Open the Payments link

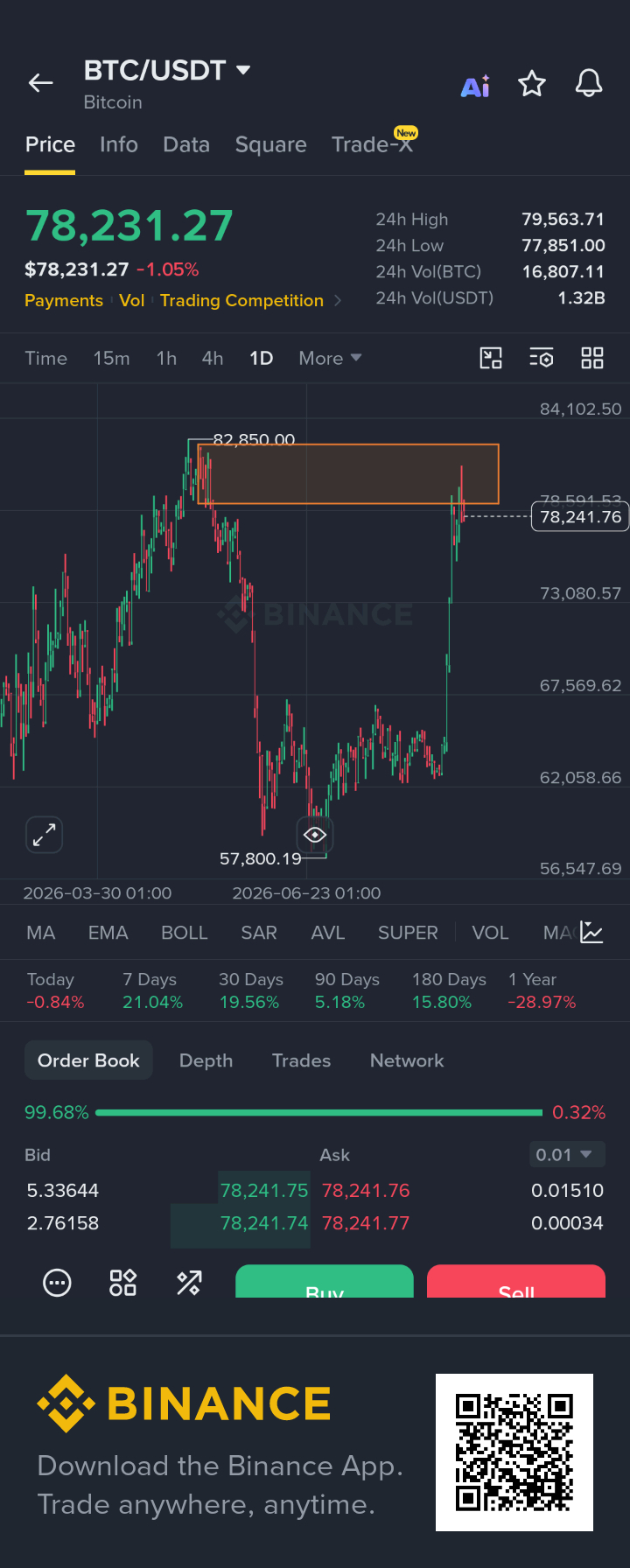[x=64, y=300]
